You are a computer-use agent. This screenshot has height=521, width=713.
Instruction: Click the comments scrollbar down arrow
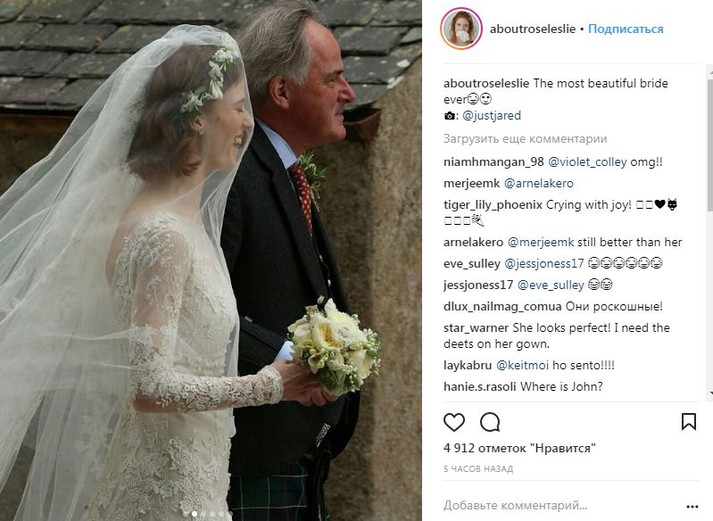(710, 393)
